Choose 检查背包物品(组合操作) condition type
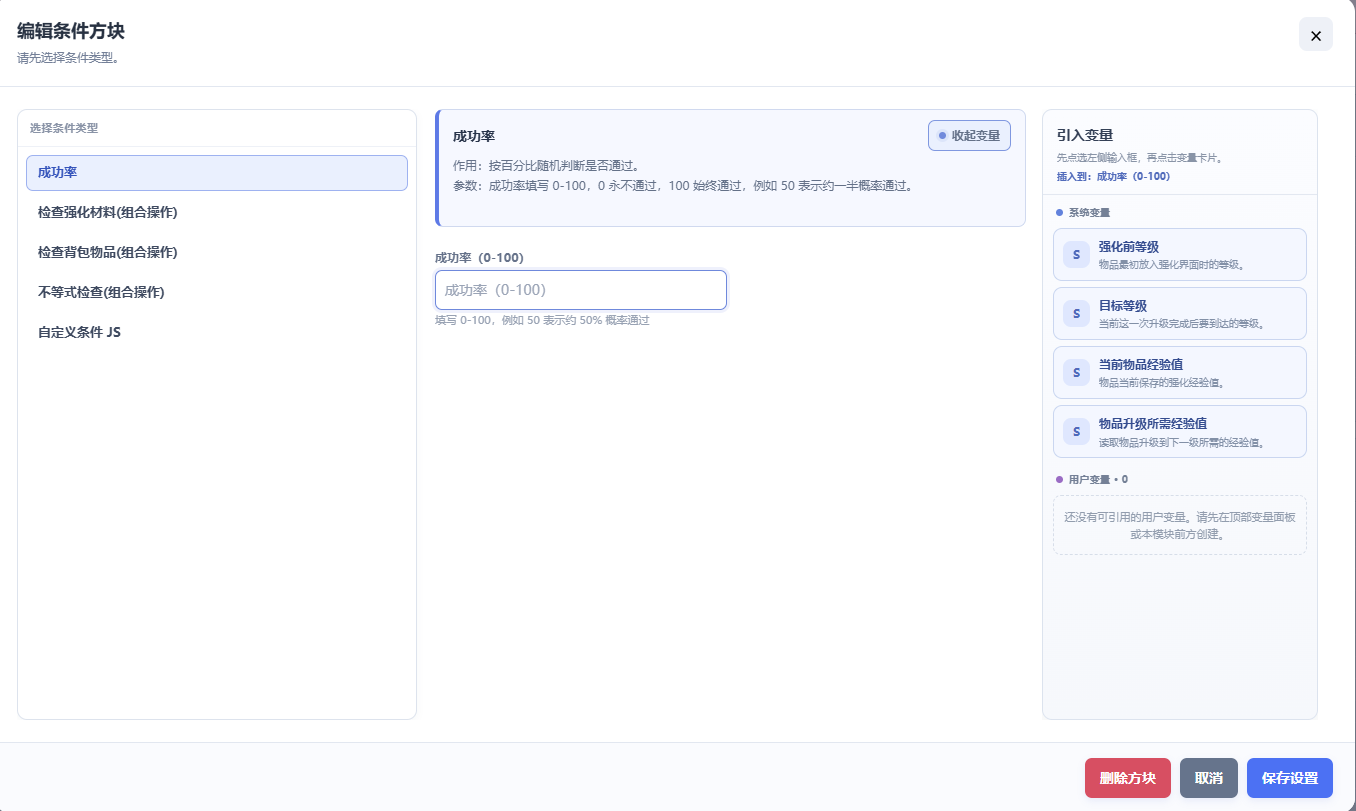The height and width of the screenshot is (811, 1356). [x=216, y=252]
